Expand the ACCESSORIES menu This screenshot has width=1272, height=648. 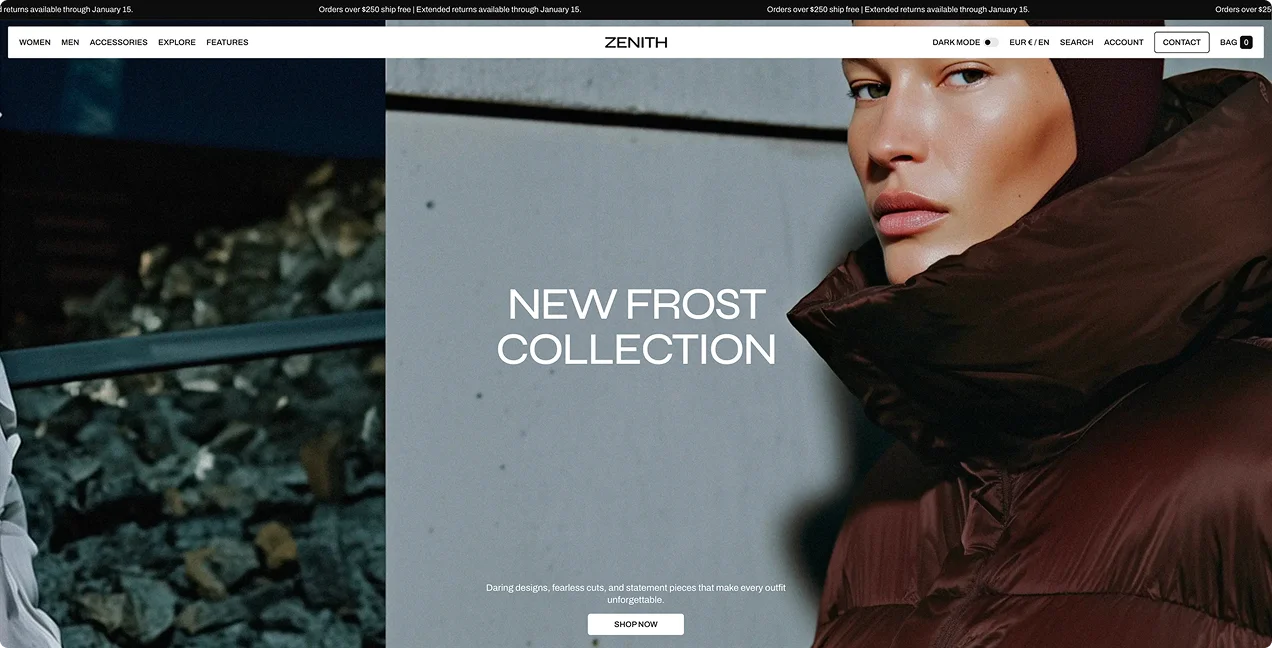pos(119,42)
